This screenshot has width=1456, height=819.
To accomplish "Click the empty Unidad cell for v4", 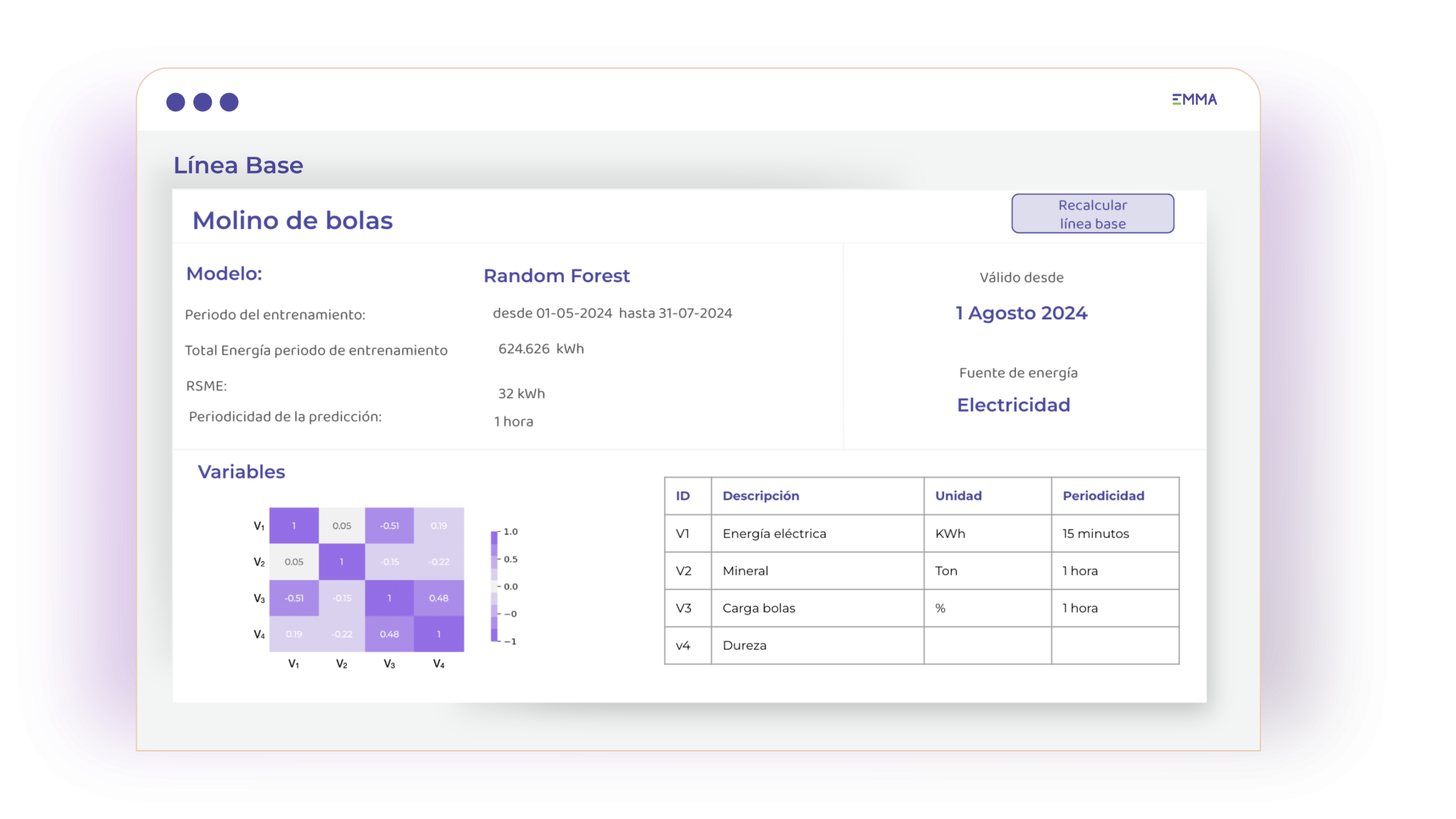I will tap(987, 646).
